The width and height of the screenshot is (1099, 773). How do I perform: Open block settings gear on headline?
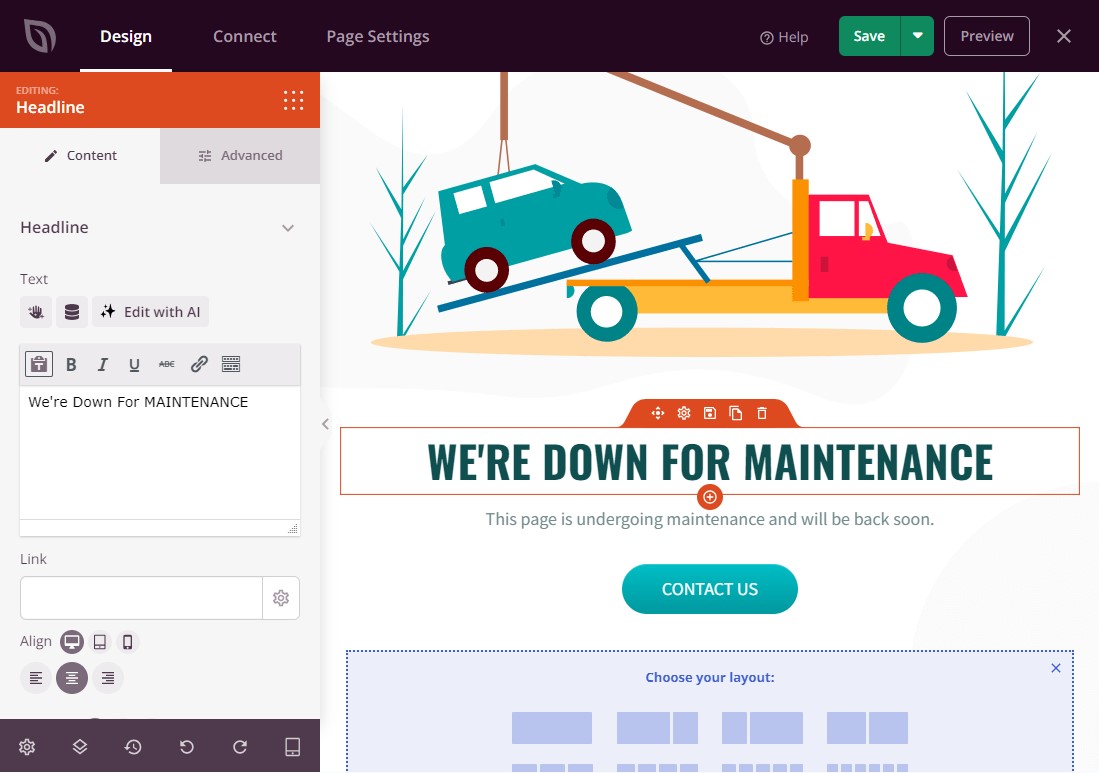(x=684, y=413)
